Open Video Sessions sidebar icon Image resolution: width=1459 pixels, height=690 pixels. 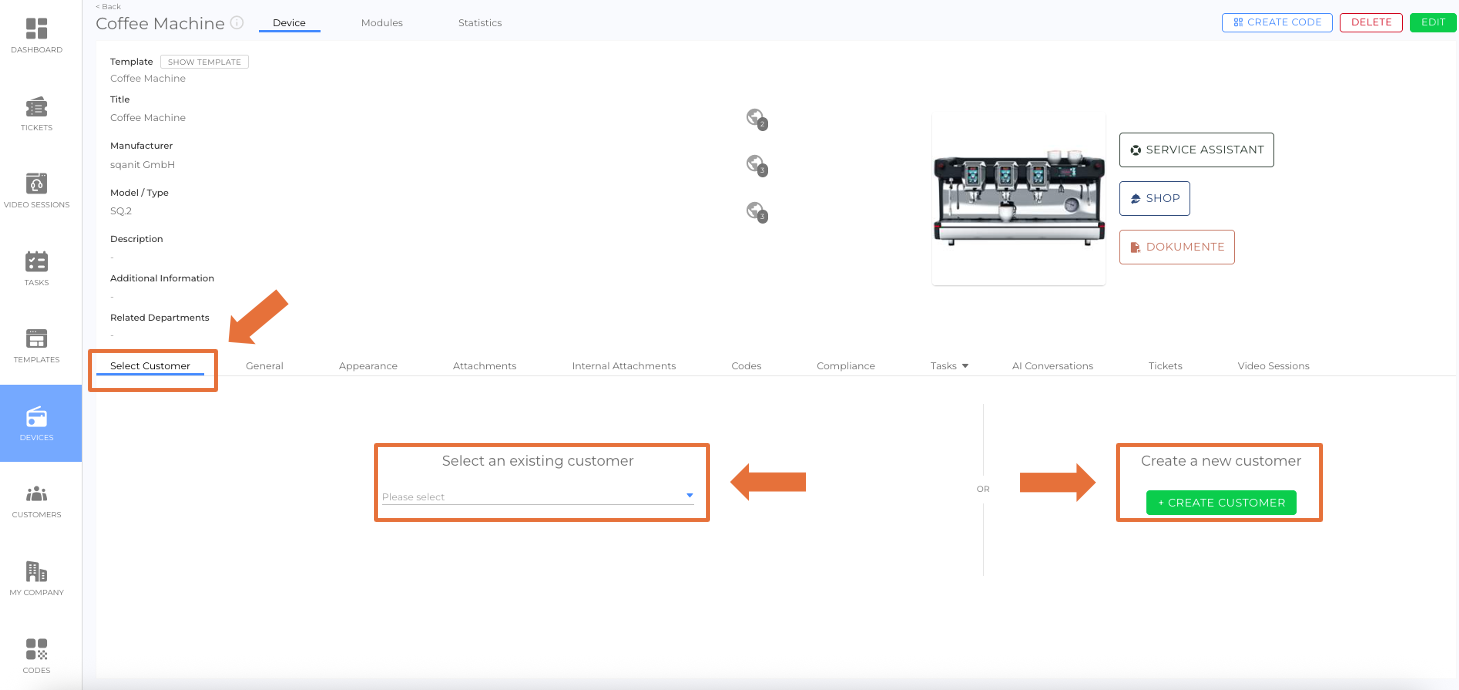pyautogui.click(x=36, y=185)
